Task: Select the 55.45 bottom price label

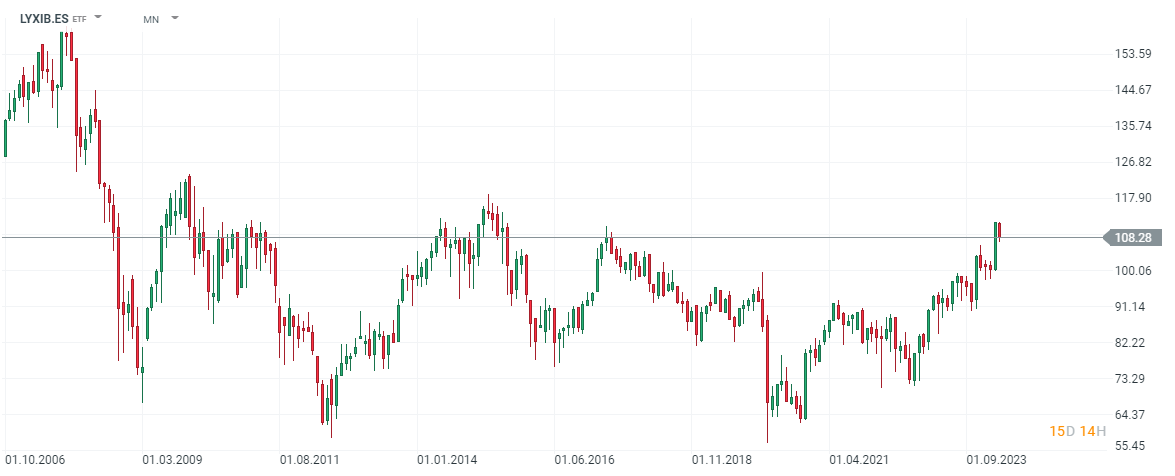Action: (1134, 445)
